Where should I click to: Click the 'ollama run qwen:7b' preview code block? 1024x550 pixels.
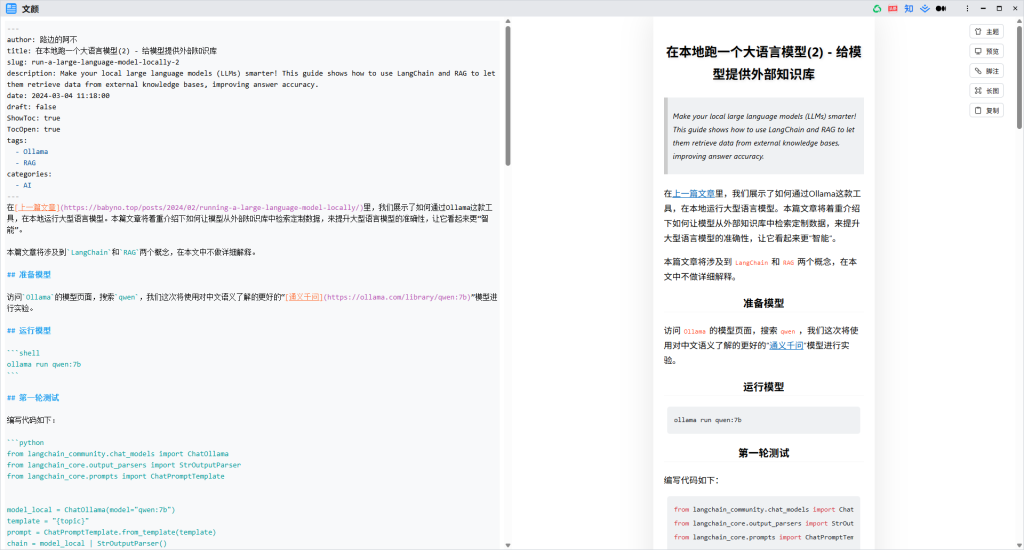[763, 420]
